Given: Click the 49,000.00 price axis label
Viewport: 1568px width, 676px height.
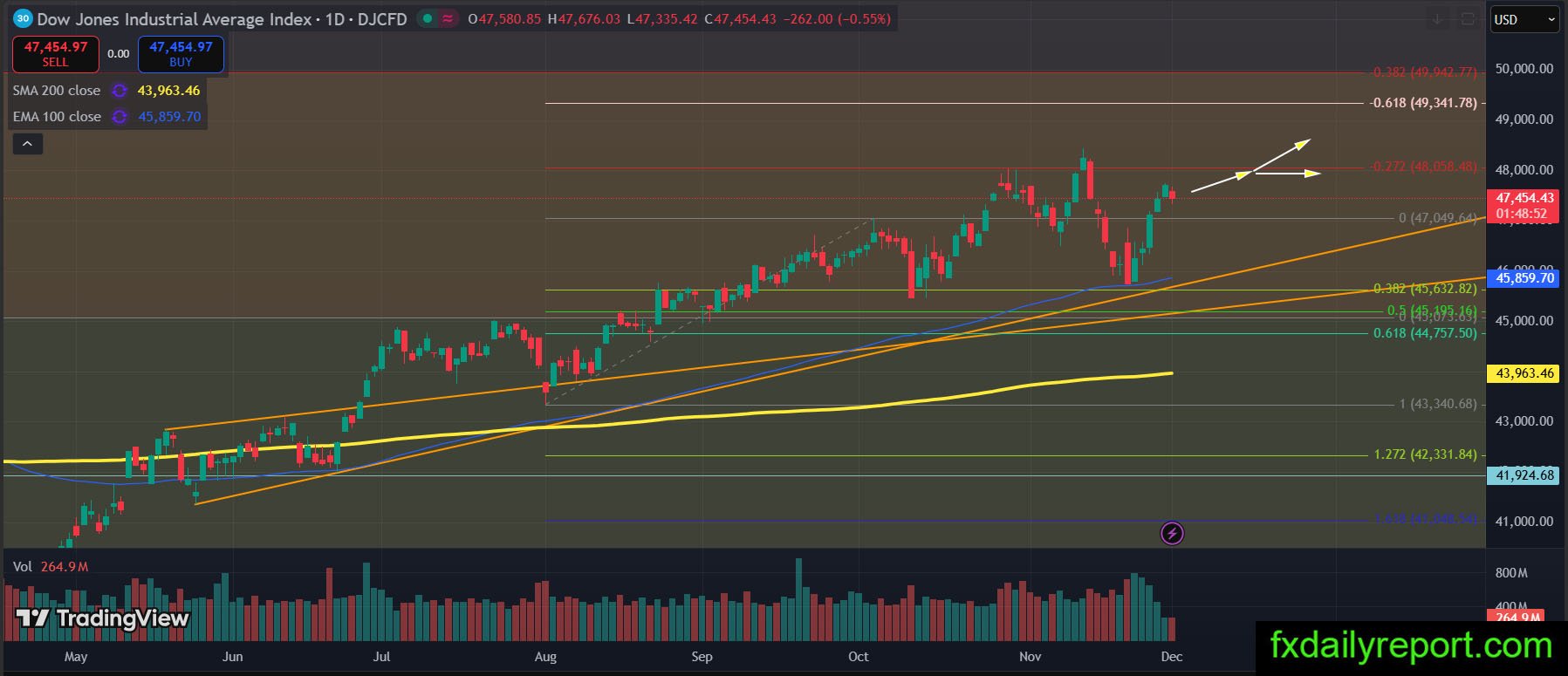Looking at the screenshot, I should coord(1523,119).
